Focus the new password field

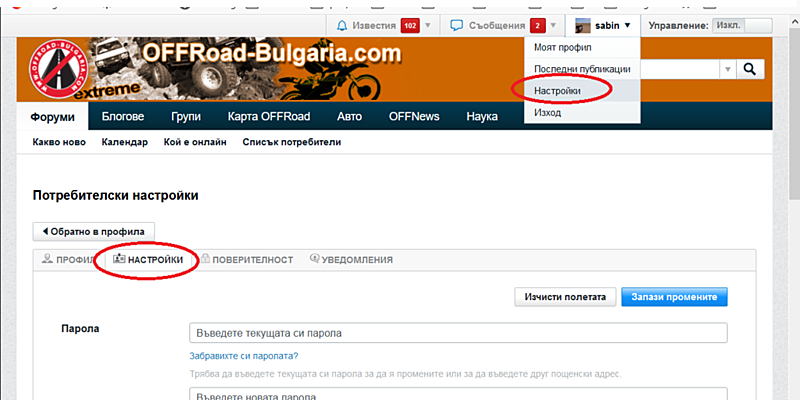coord(458,393)
